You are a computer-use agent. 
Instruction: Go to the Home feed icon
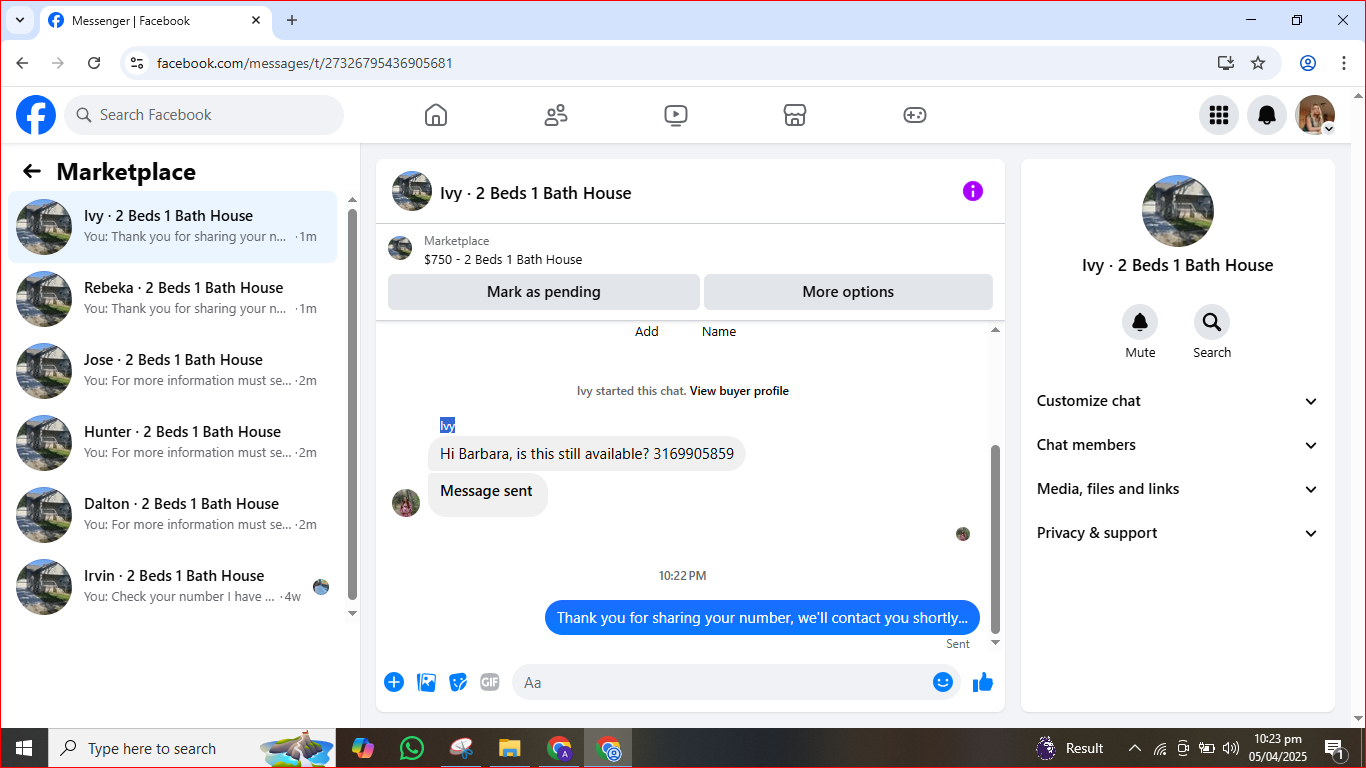pos(436,115)
